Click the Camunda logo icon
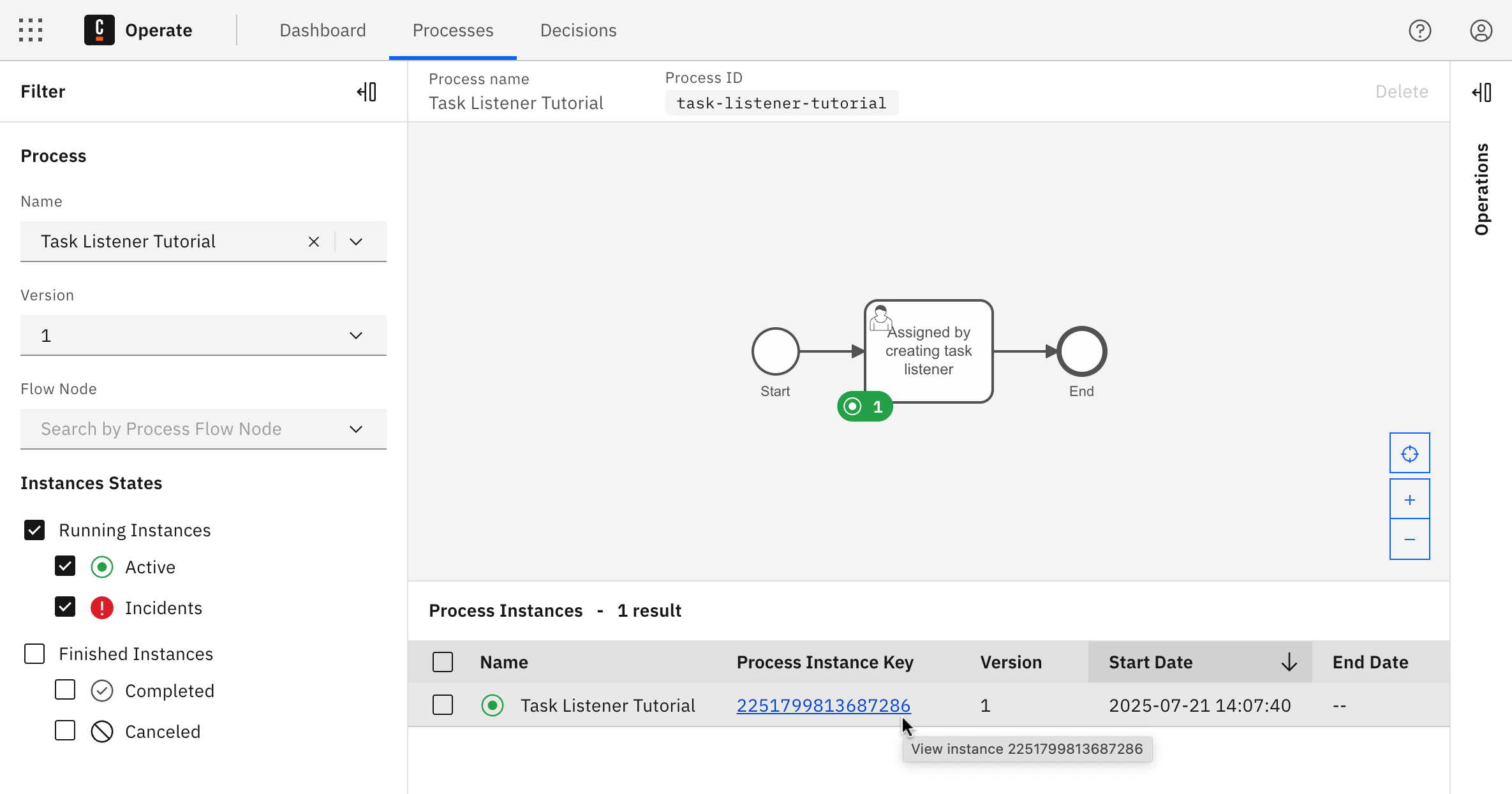1512x794 pixels. tap(99, 29)
